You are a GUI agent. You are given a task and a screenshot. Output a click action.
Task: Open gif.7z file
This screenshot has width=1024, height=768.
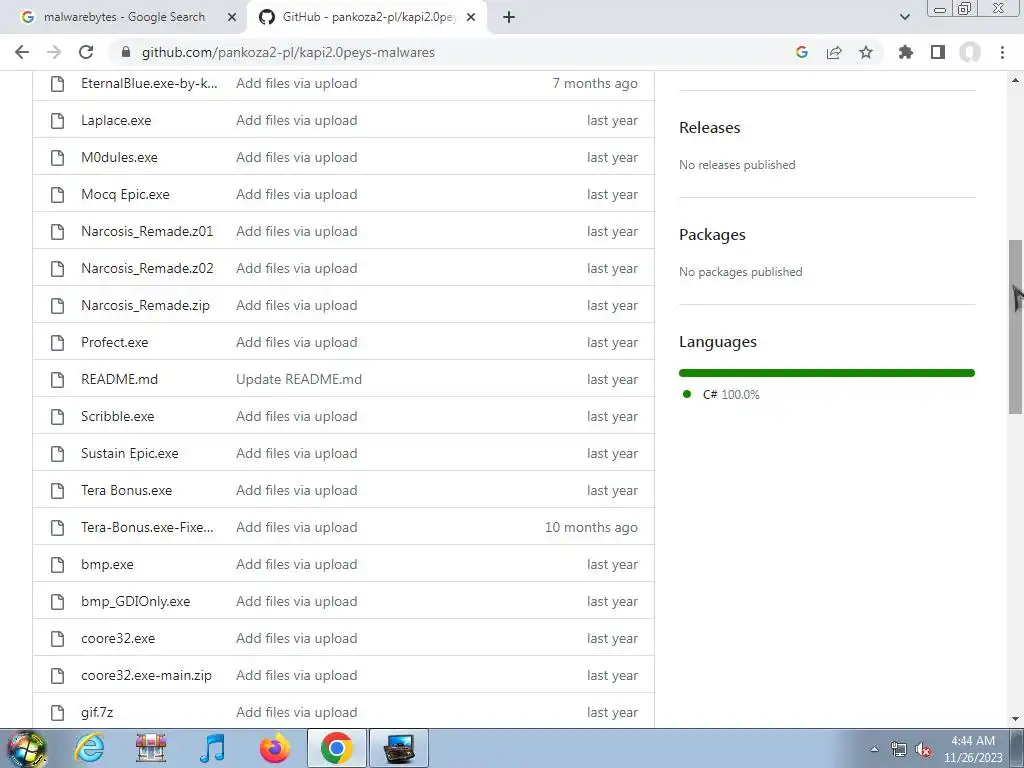pyautogui.click(x=97, y=712)
